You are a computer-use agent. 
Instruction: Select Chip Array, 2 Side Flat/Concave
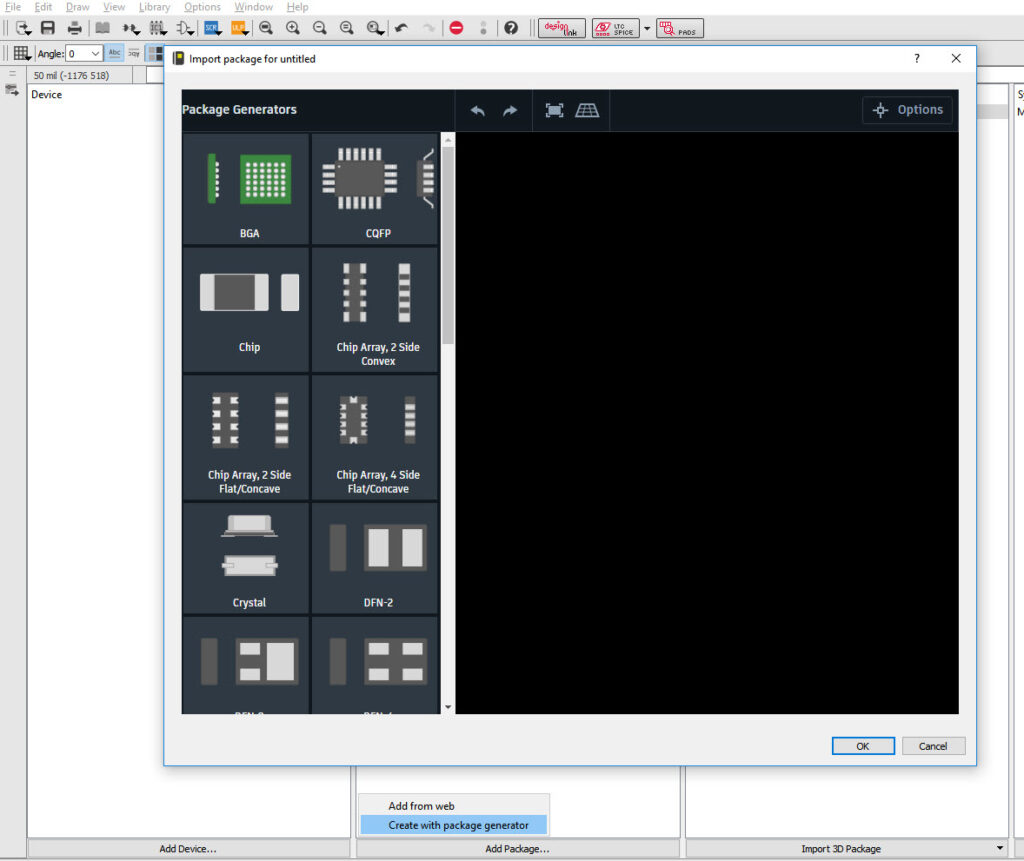click(x=246, y=438)
